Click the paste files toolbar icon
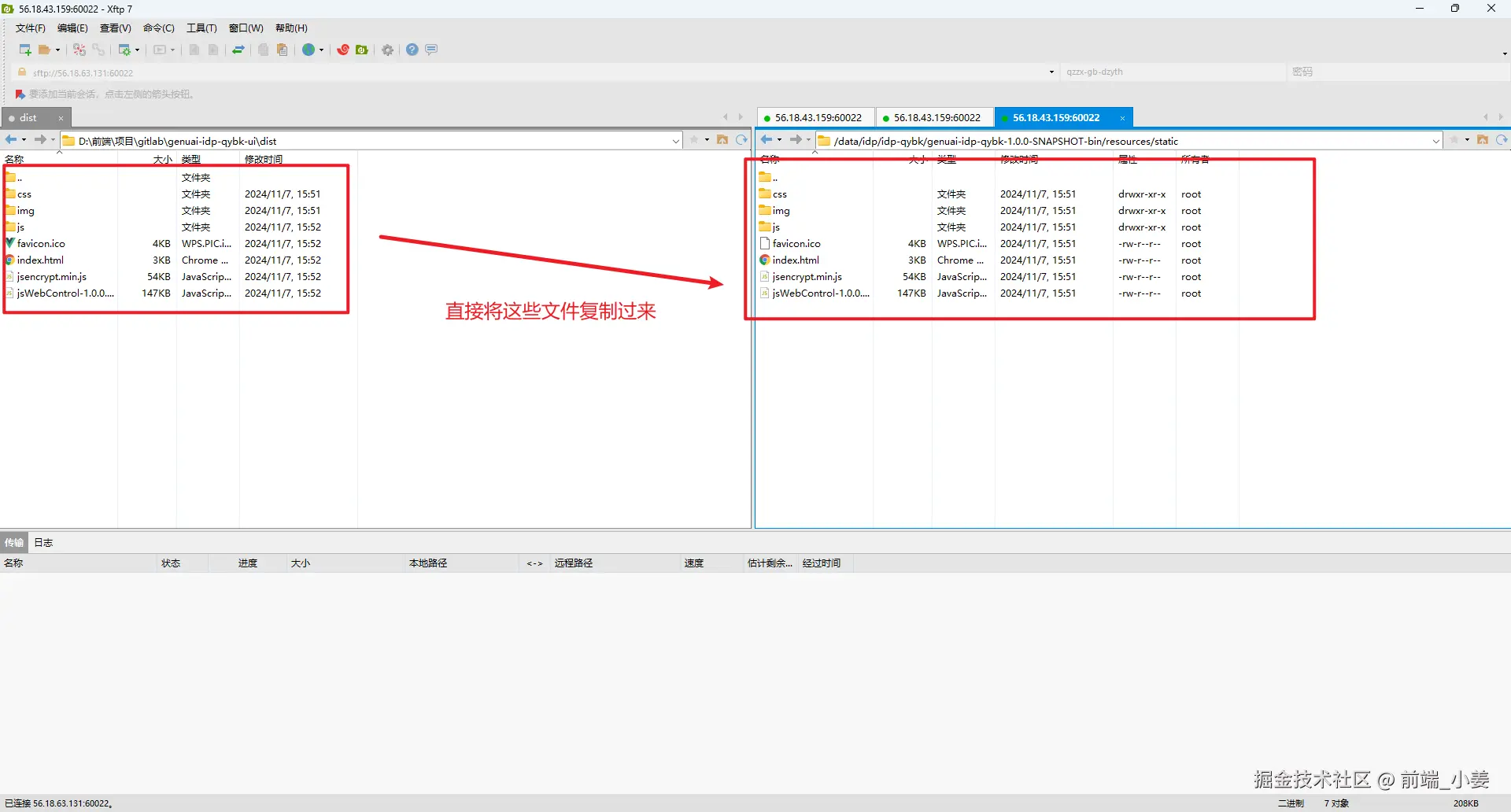This screenshot has width=1511, height=812. [x=283, y=50]
